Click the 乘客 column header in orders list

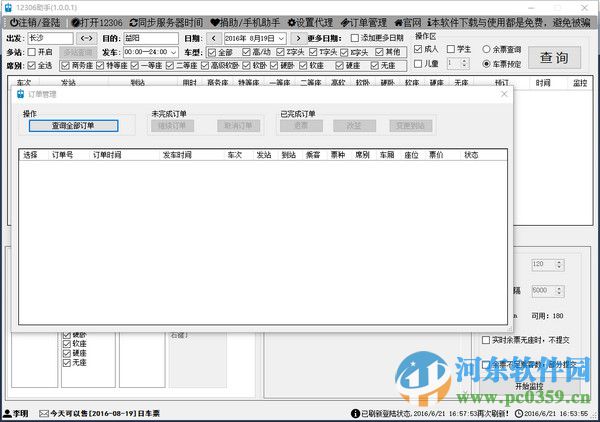313,155
